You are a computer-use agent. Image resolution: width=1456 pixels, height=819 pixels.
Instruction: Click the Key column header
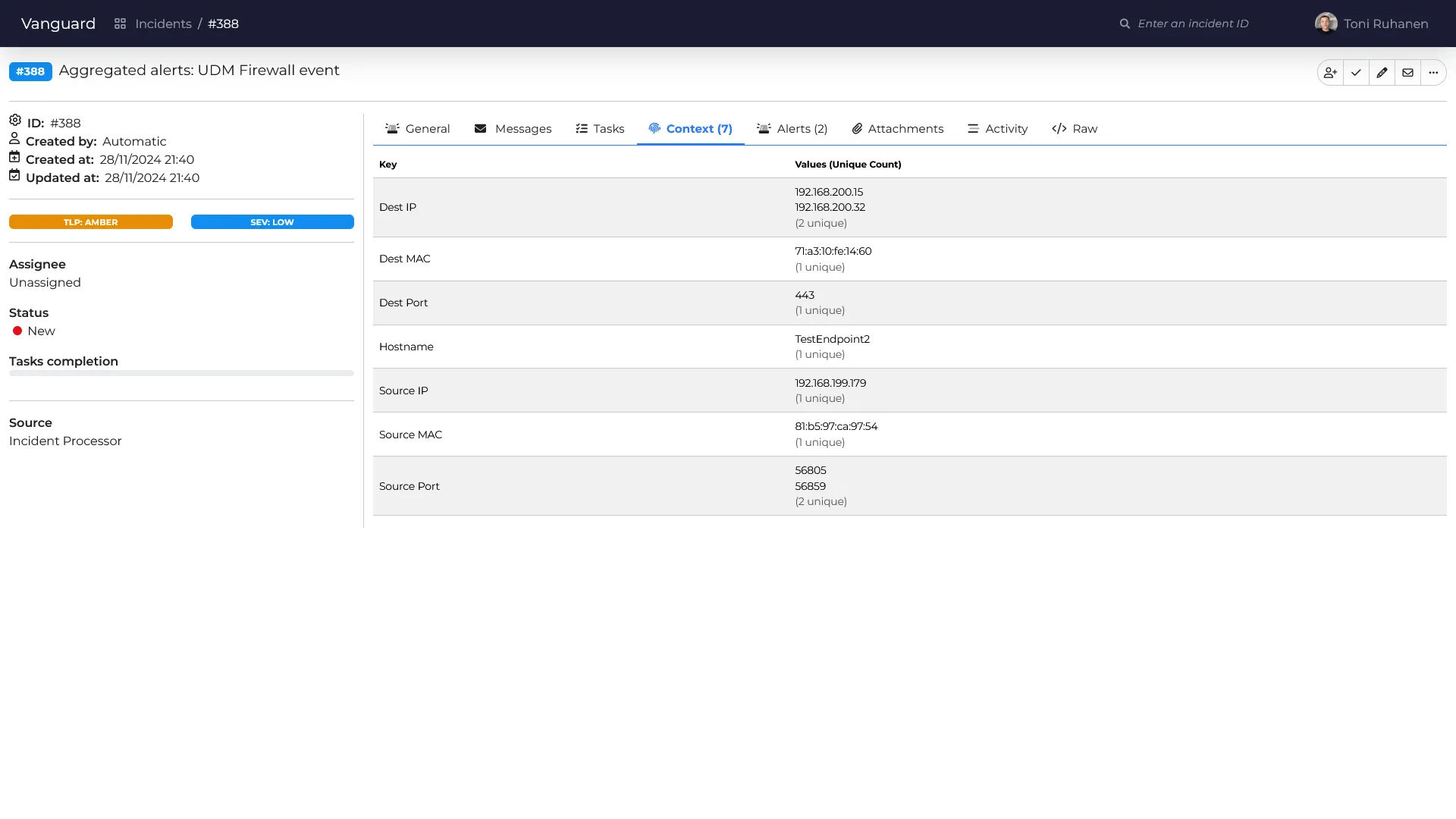coord(388,165)
